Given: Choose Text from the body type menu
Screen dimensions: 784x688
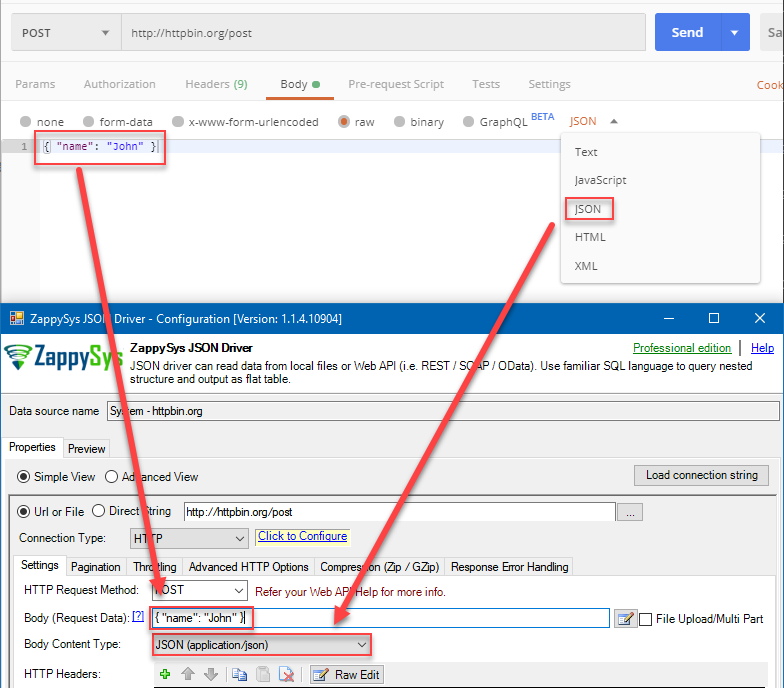Looking at the screenshot, I should [586, 152].
